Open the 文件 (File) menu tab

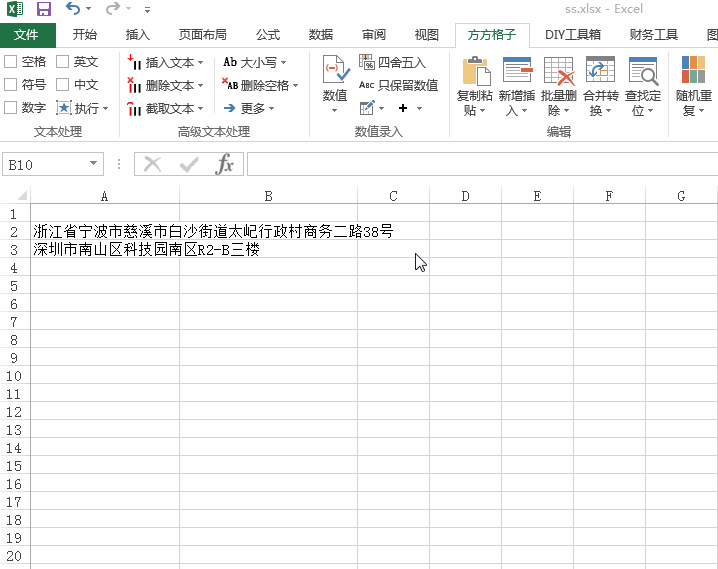[x=27, y=35]
